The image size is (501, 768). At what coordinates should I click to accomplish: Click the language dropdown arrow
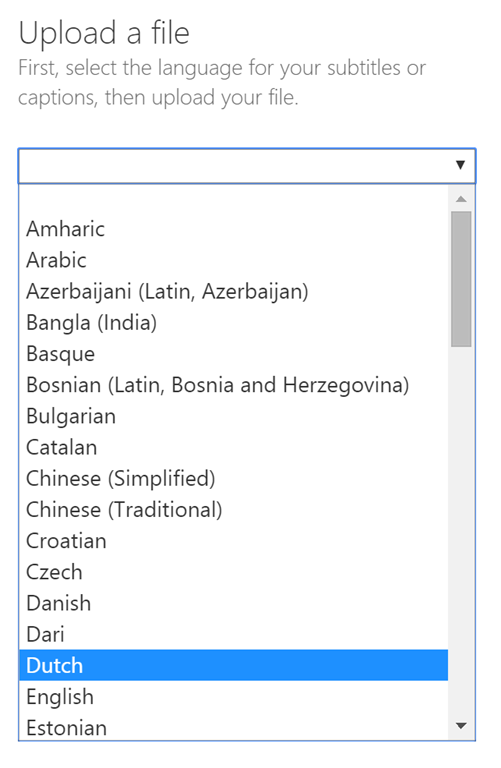point(460,165)
